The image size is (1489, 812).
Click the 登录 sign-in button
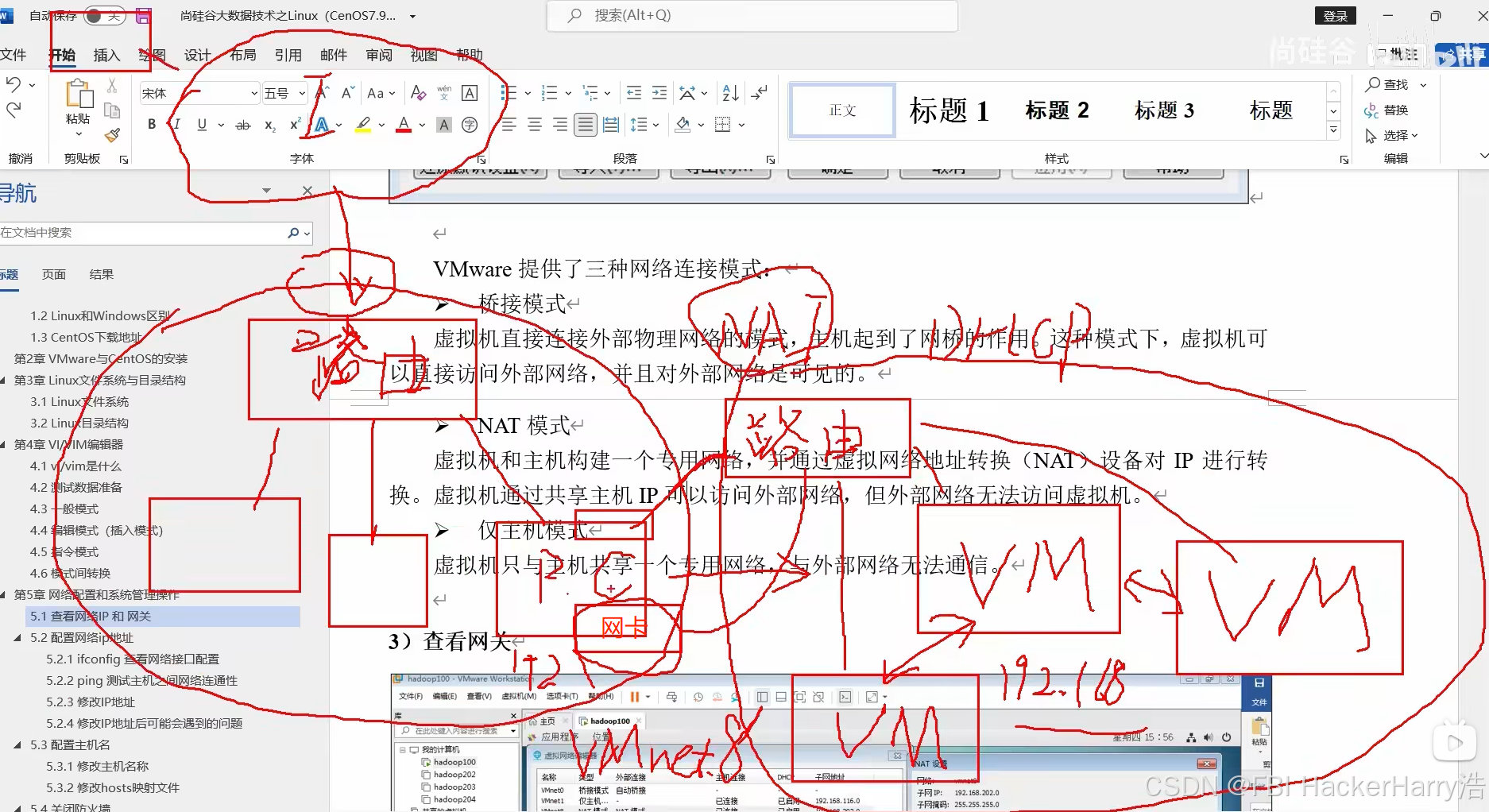coord(1335,16)
